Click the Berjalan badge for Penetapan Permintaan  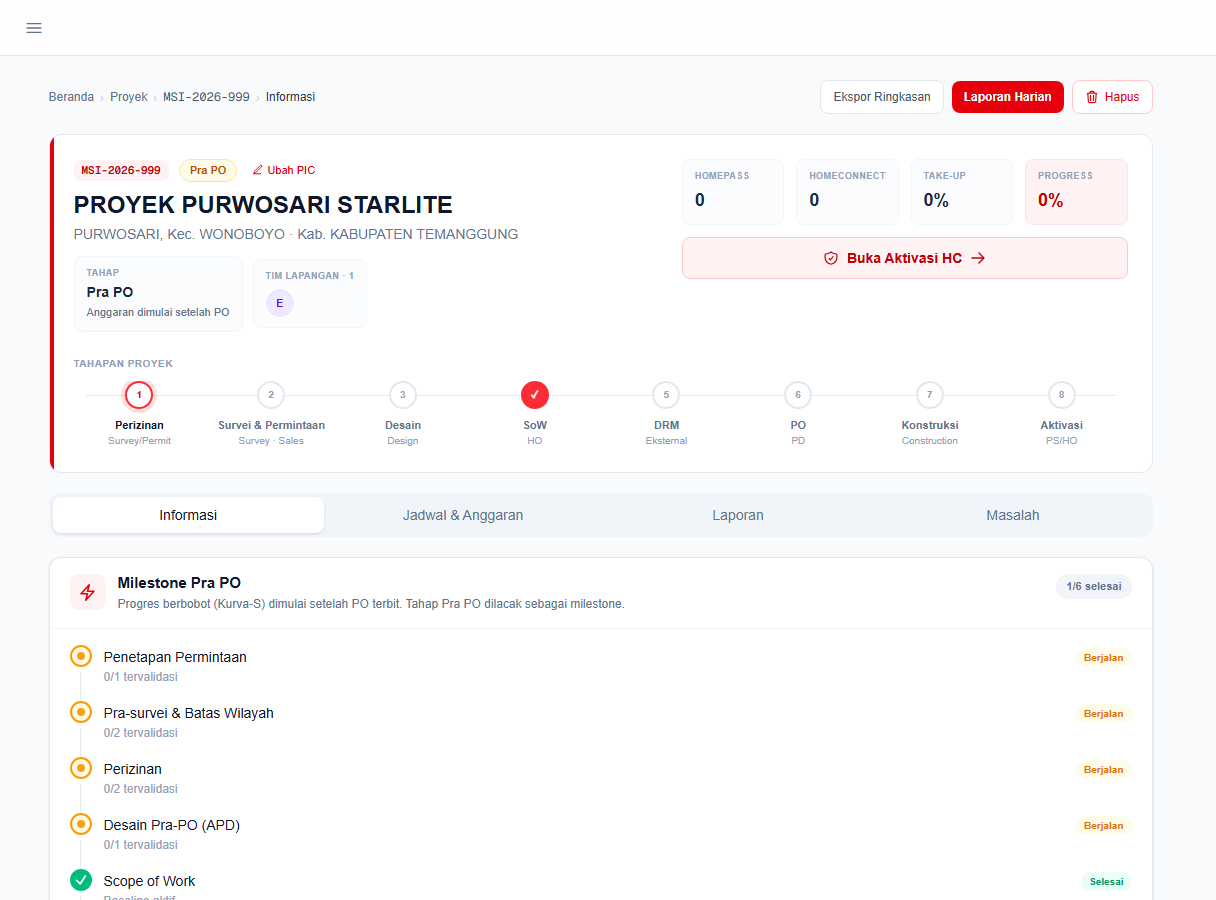(x=1104, y=658)
